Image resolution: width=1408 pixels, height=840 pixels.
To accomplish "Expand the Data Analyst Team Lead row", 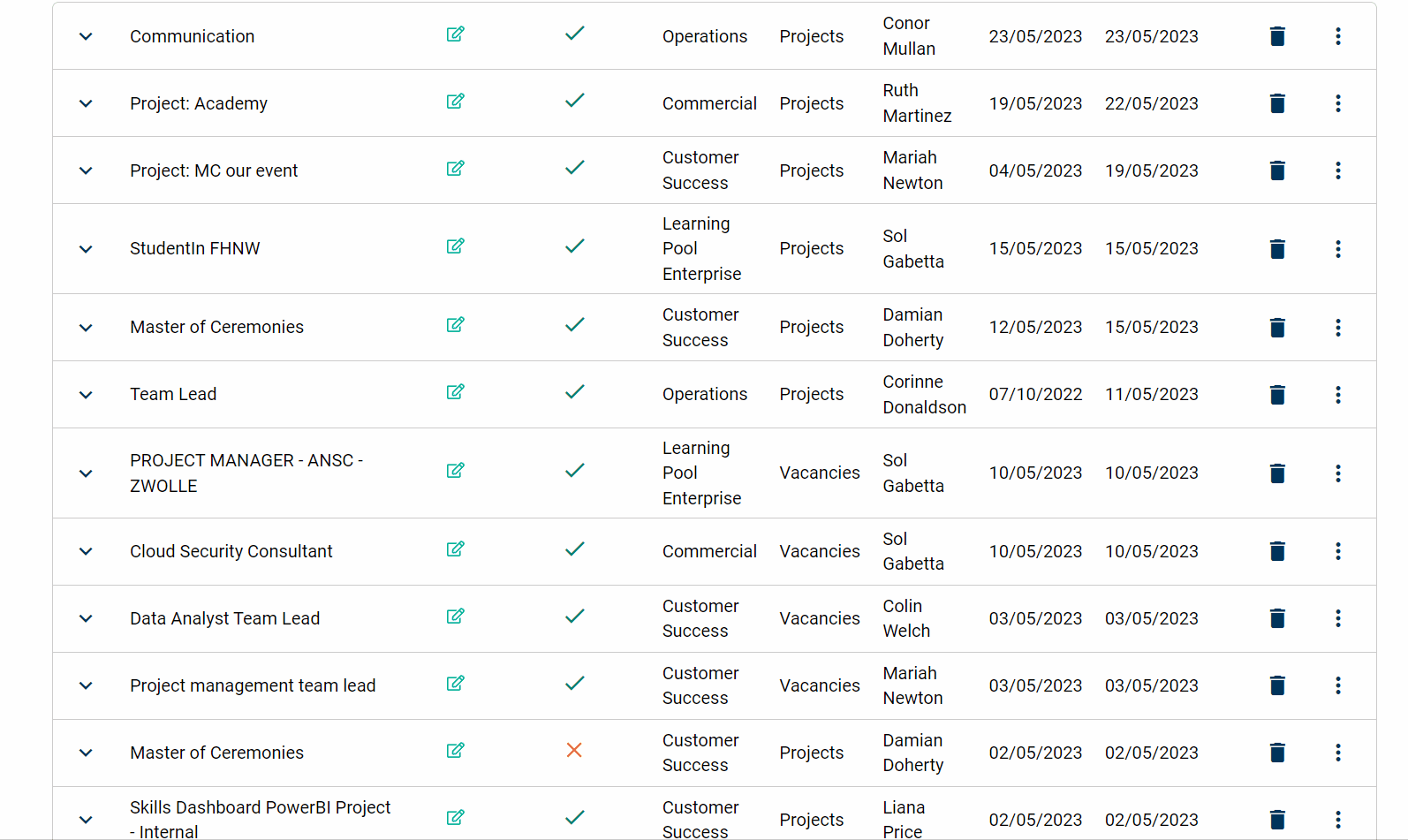I will click(86, 618).
